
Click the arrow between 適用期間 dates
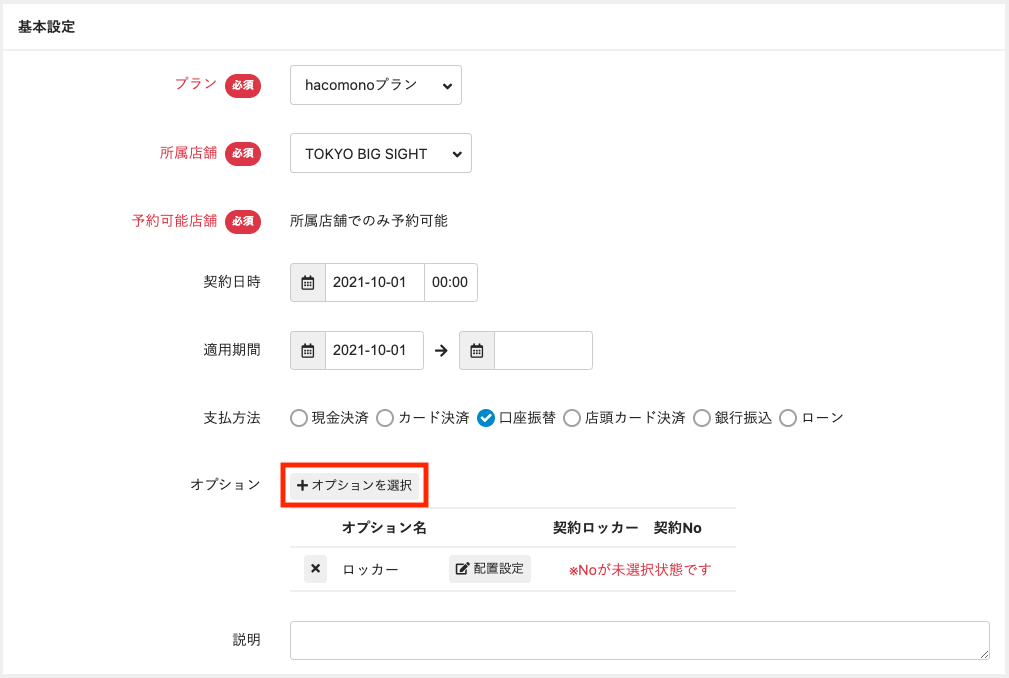[441, 351]
